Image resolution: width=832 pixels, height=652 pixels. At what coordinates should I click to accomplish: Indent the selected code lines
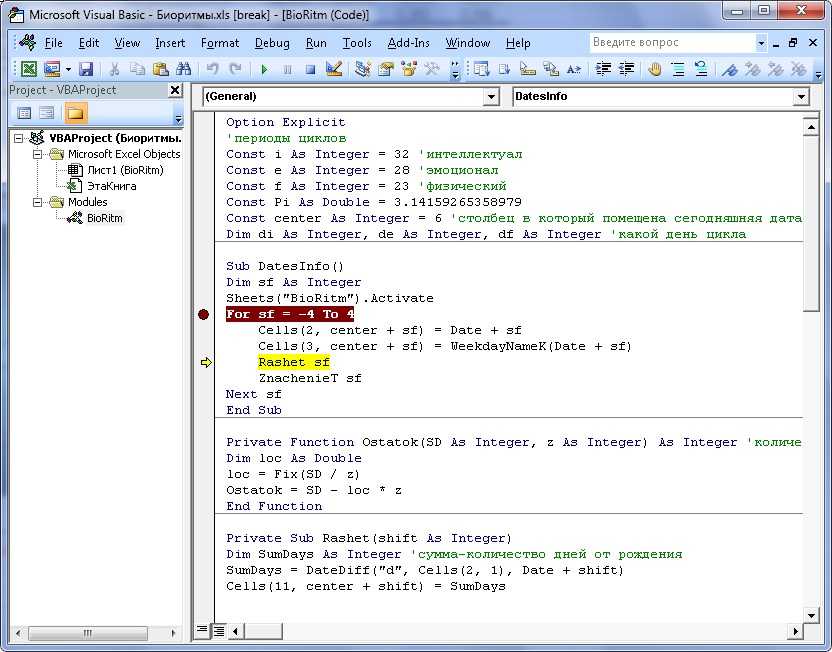603,69
